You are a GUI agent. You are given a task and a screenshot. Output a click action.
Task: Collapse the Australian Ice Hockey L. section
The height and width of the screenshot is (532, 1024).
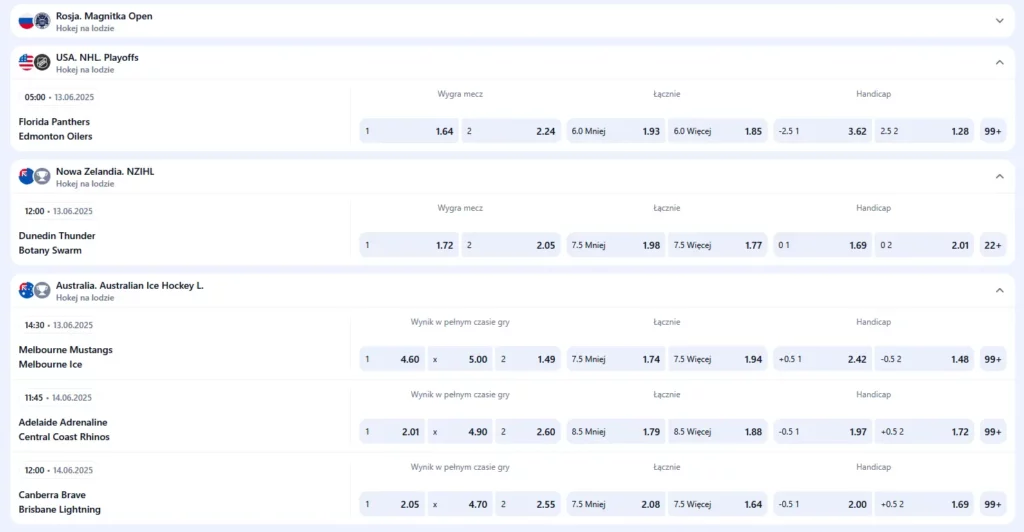[x=999, y=290]
